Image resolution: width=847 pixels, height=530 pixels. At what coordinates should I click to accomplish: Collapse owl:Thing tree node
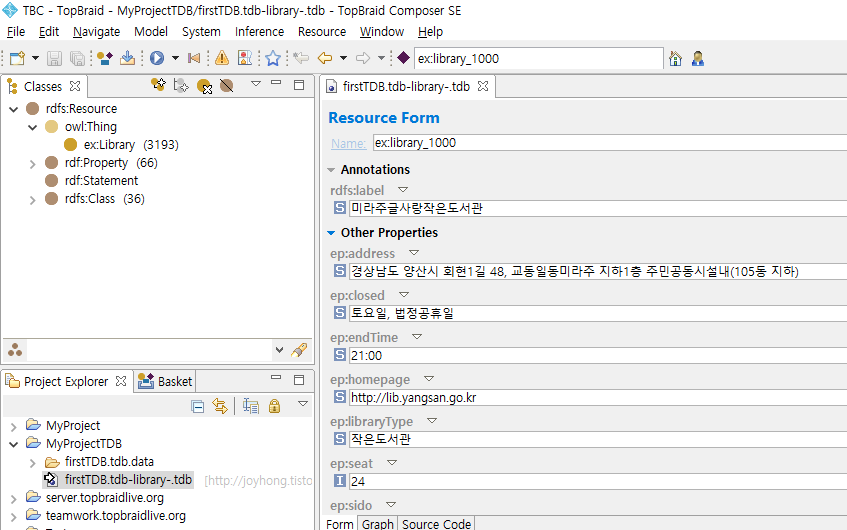tap(32, 128)
